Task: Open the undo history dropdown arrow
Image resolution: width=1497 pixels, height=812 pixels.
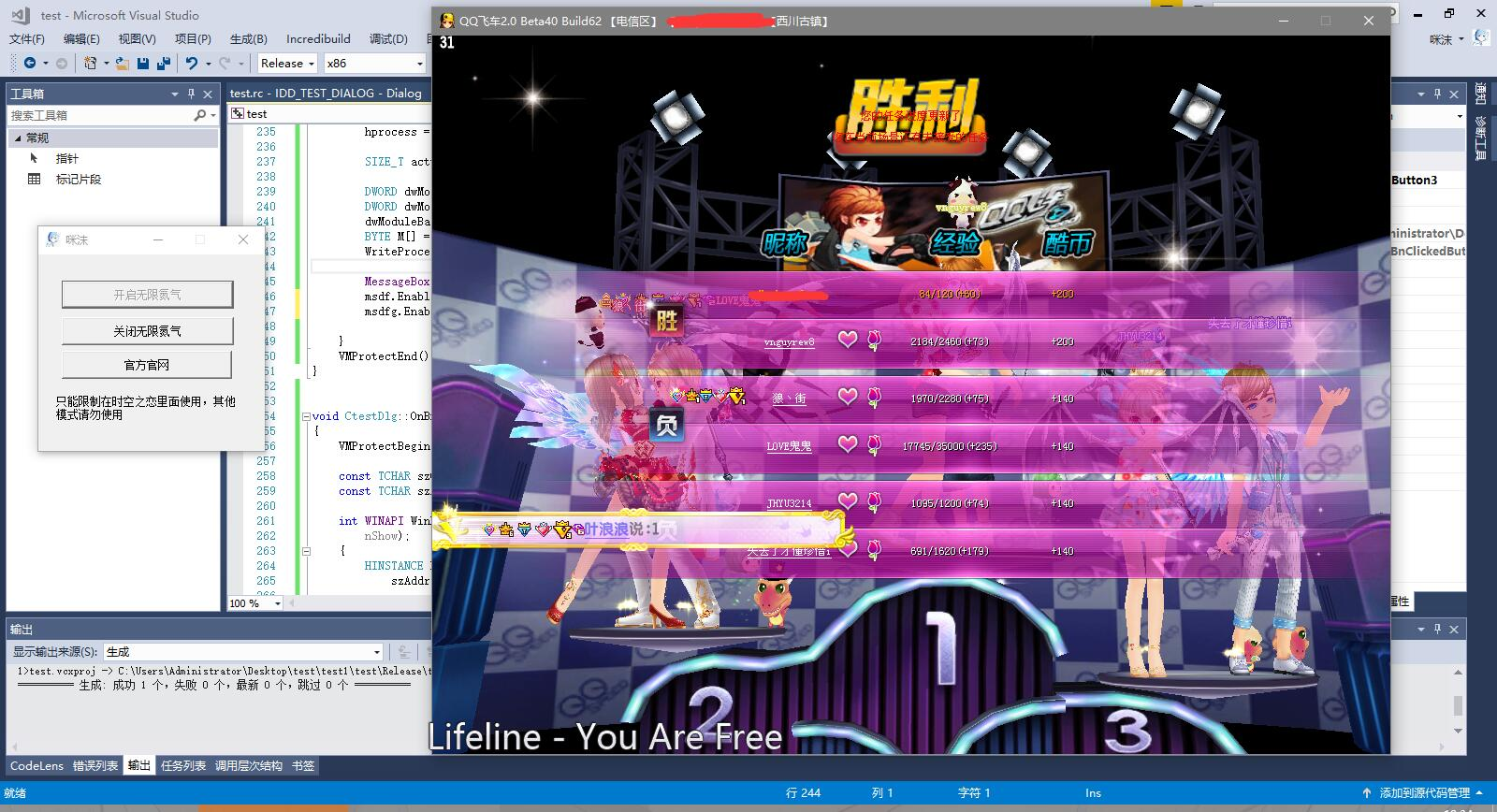Action: (207, 64)
